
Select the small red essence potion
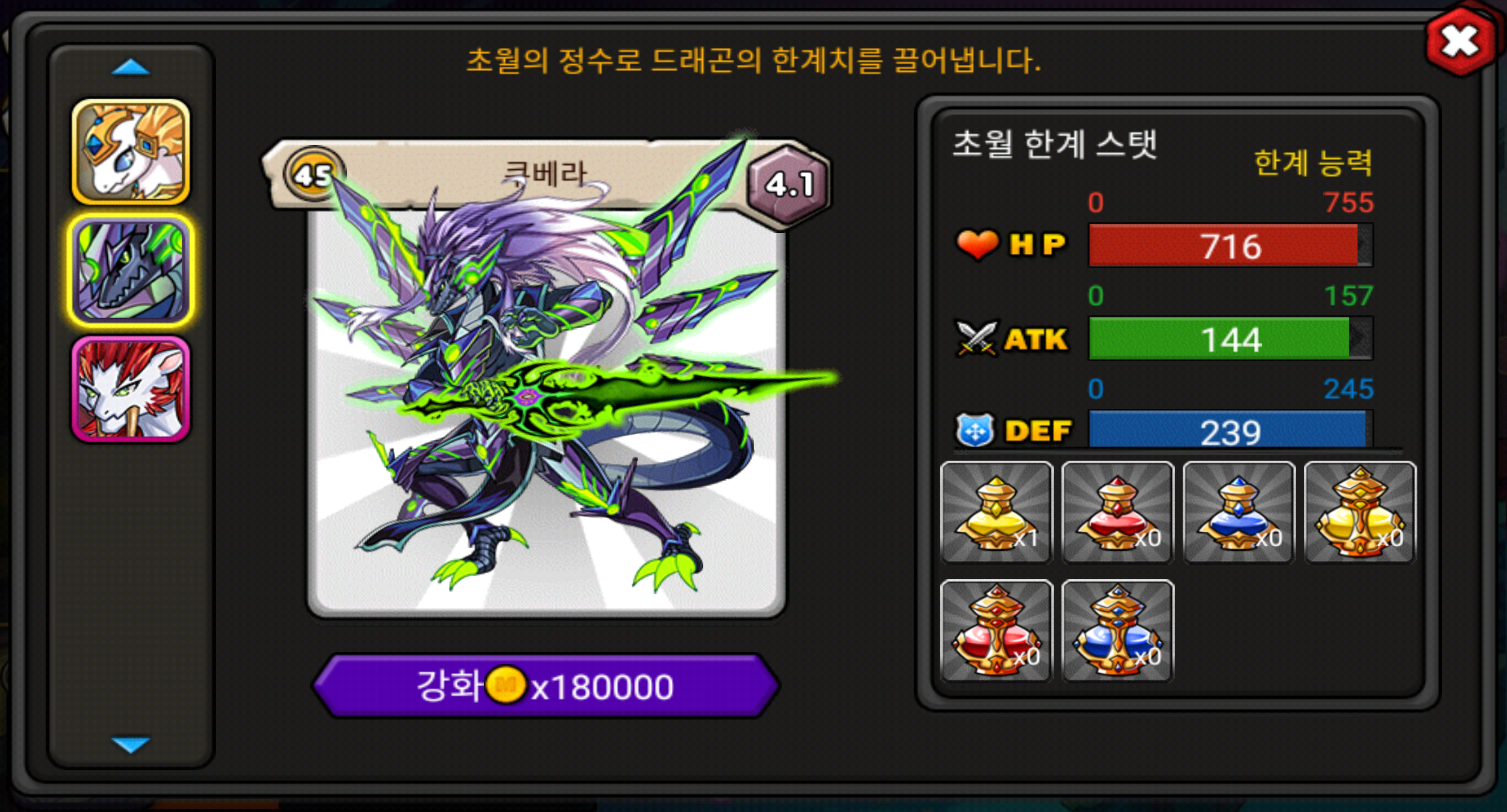coord(1117,513)
